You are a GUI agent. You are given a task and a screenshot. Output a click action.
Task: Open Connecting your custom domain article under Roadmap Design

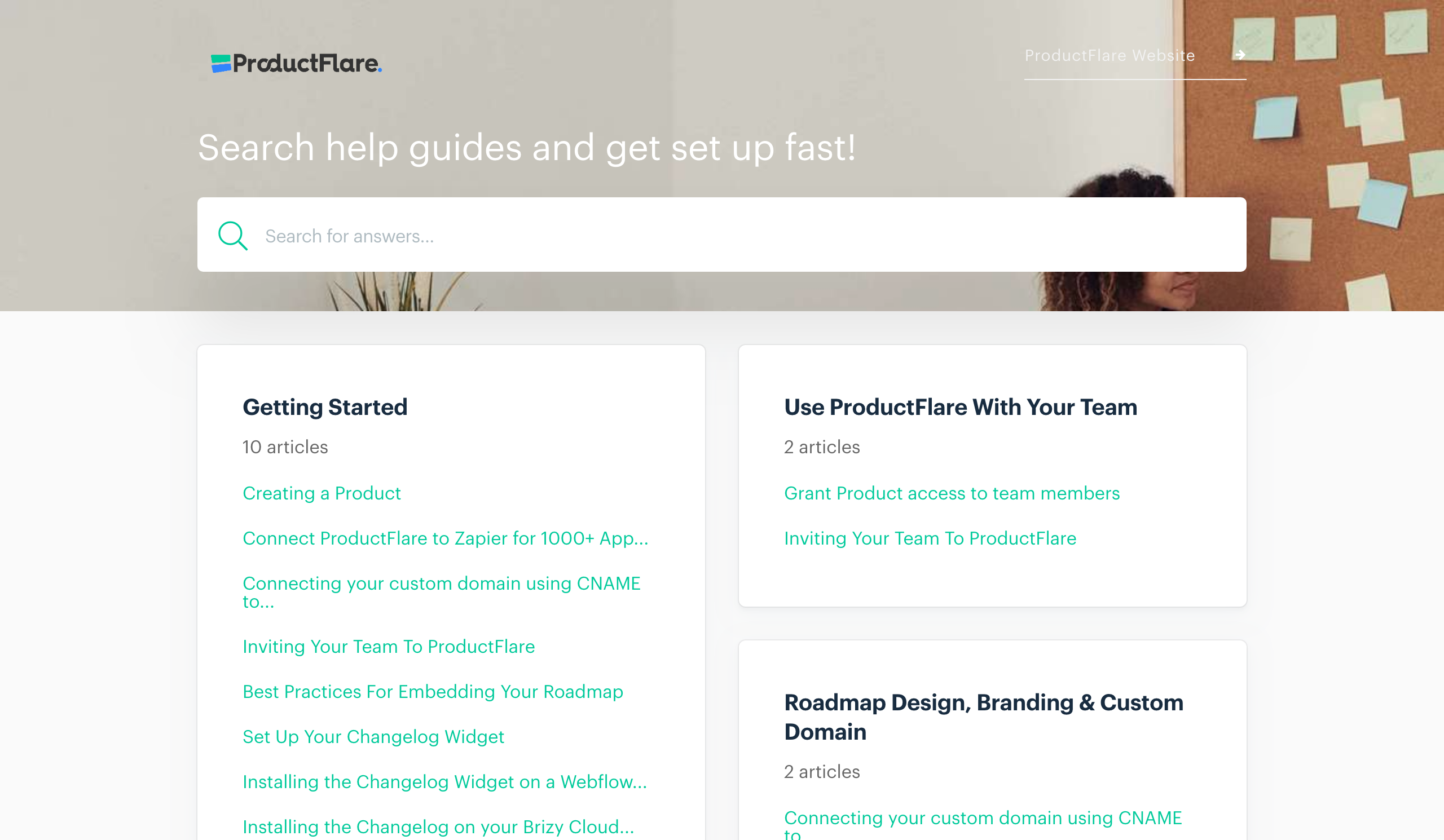click(x=983, y=824)
